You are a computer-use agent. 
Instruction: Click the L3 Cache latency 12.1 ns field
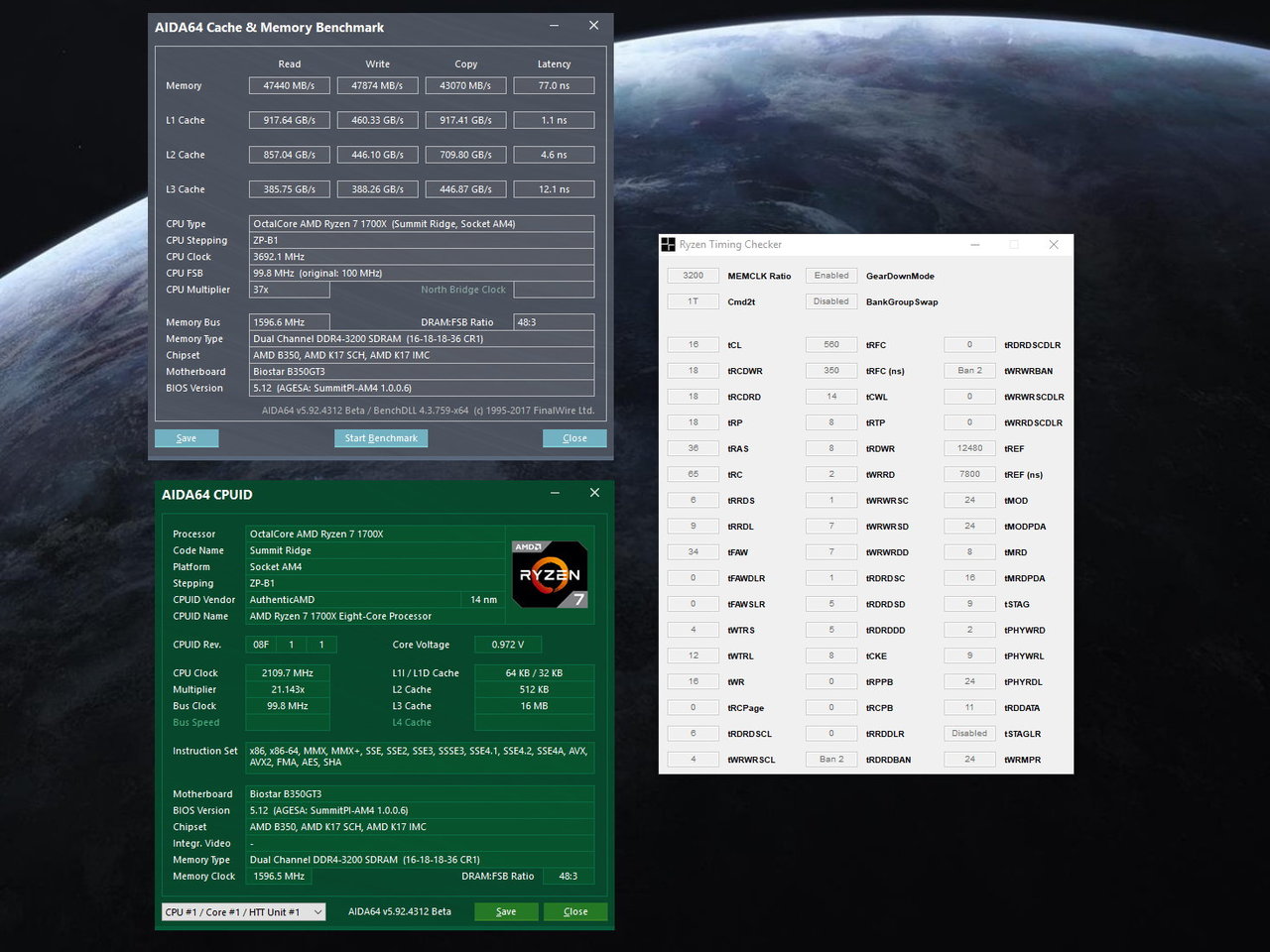tap(554, 189)
